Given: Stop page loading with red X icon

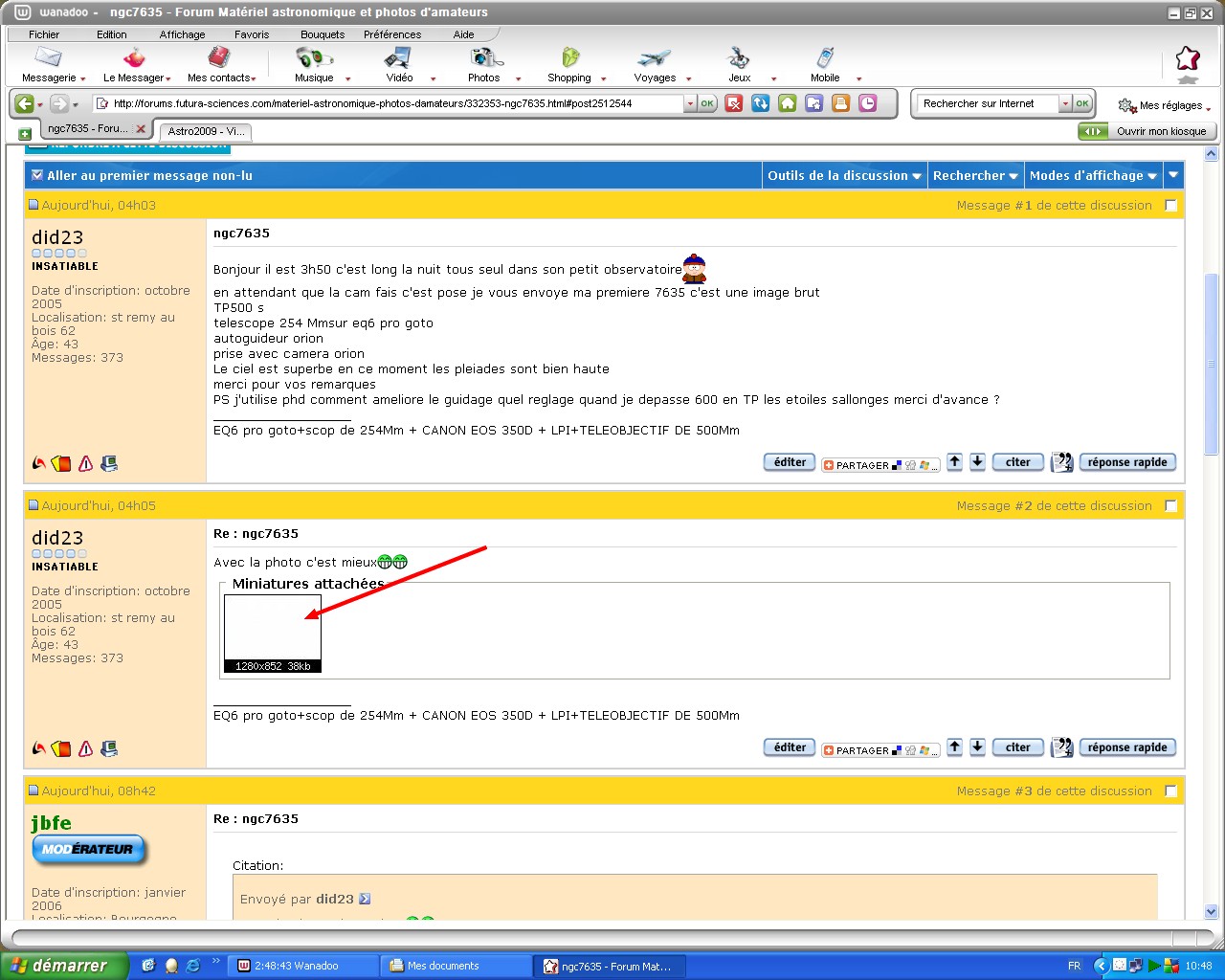Looking at the screenshot, I should tap(734, 103).
